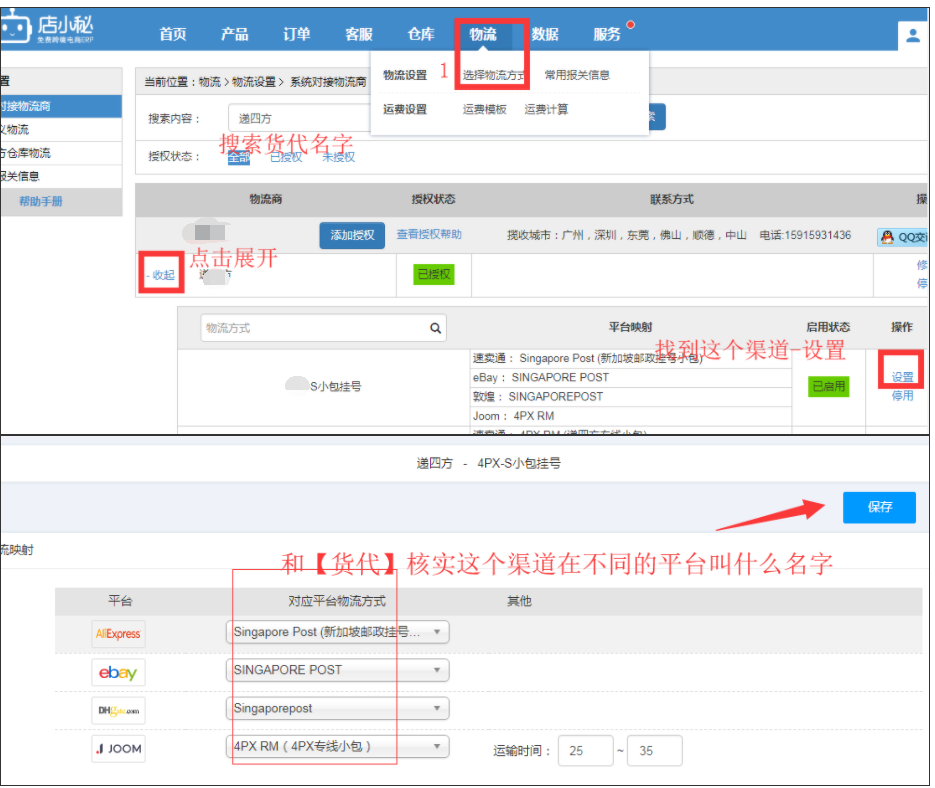The width and height of the screenshot is (935, 788).
Task: Click the 物流设置 breadcrumb
Action: (x=254, y=82)
